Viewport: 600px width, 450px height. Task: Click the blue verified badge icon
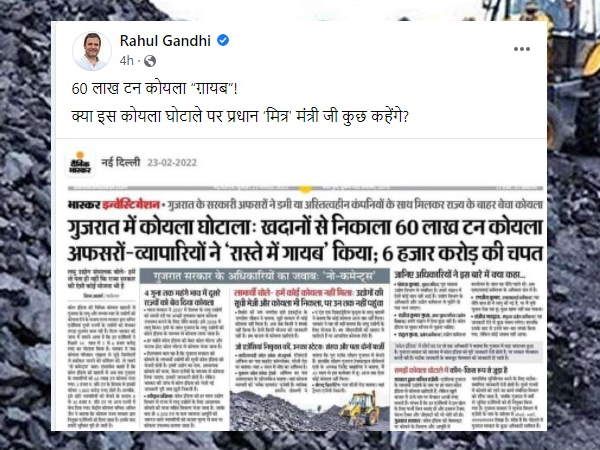223,40
